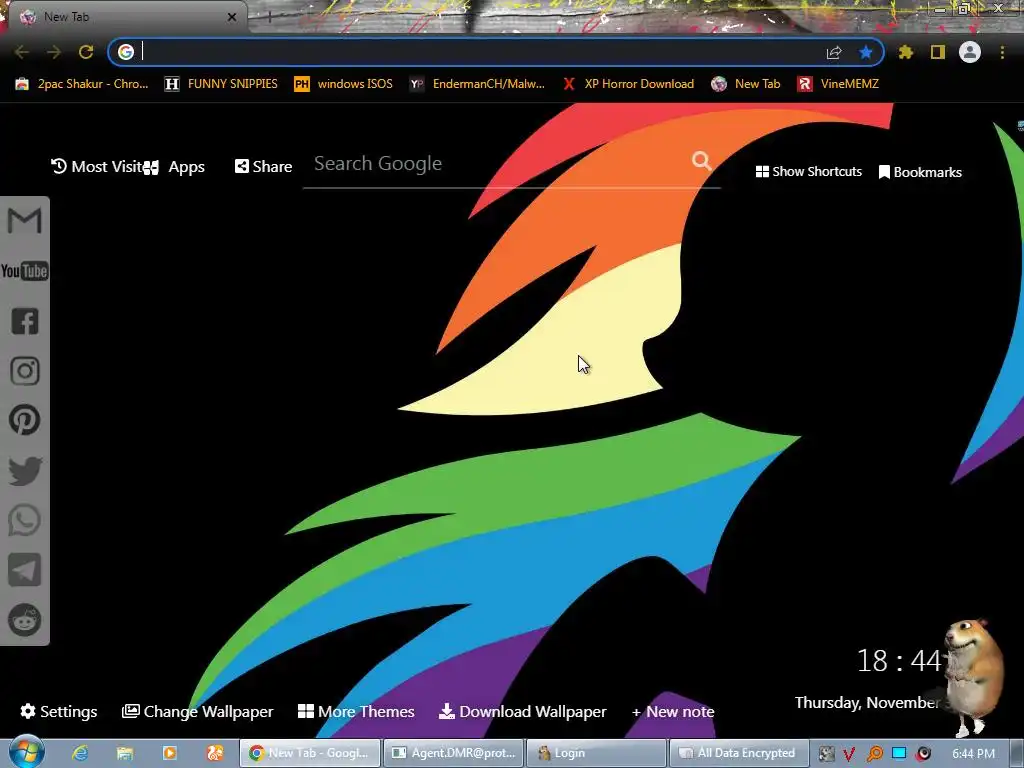Open the media player taskbar icon
Image resolution: width=1024 pixels, height=768 pixels.
[x=170, y=753]
